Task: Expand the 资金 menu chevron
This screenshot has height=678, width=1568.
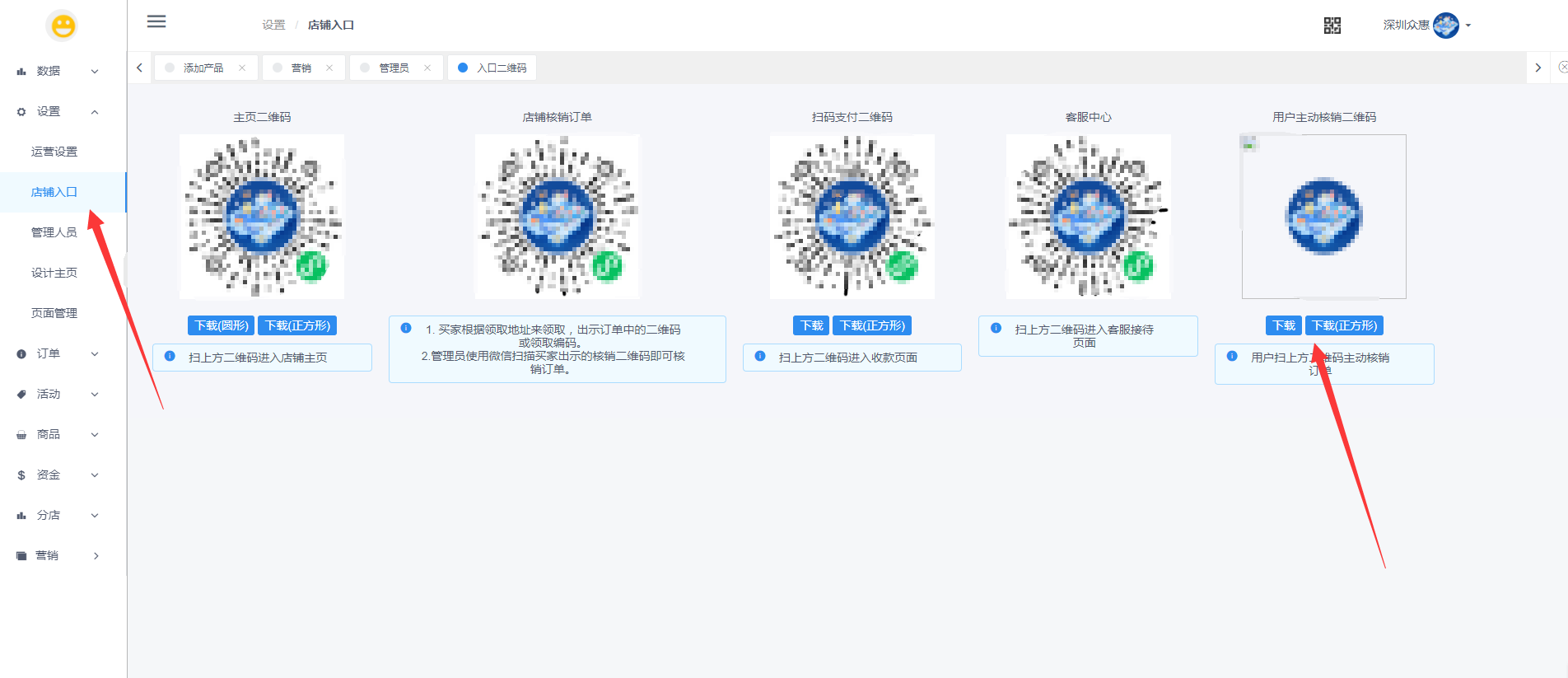Action: (95, 475)
